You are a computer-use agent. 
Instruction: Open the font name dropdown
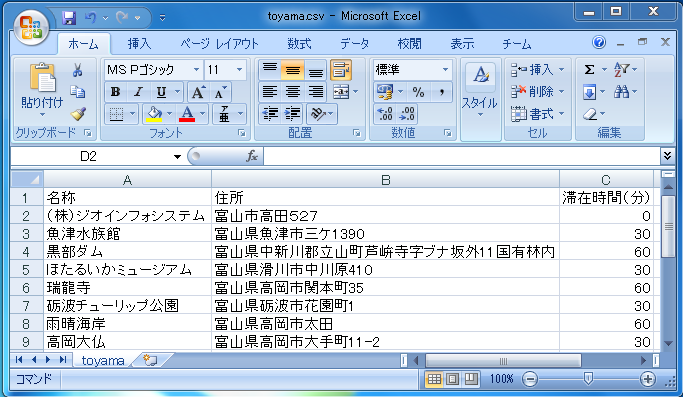(196, 70)
